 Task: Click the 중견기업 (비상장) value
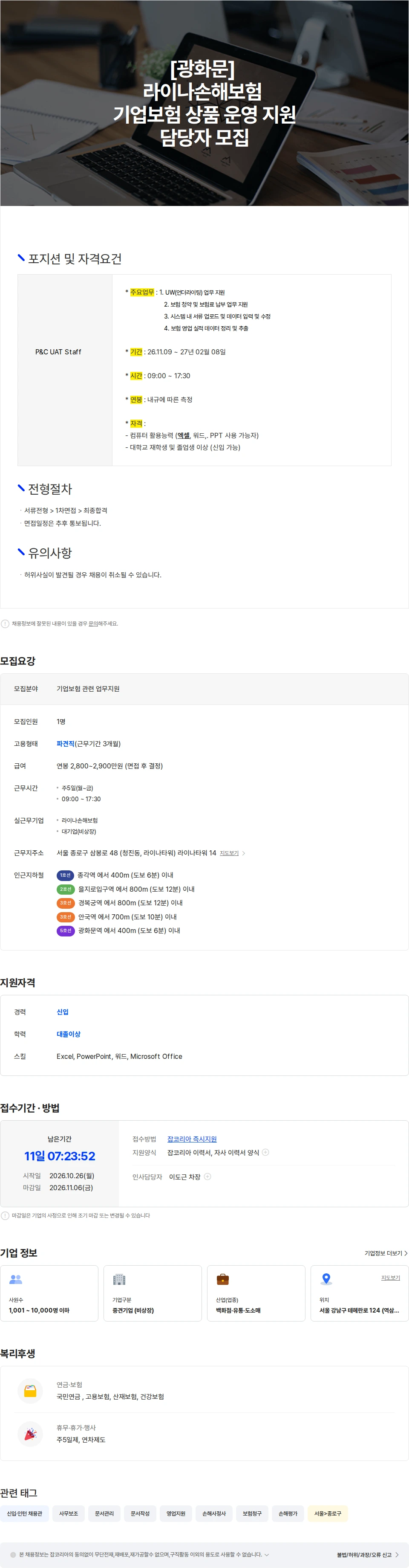click(x=133, y=1310)
